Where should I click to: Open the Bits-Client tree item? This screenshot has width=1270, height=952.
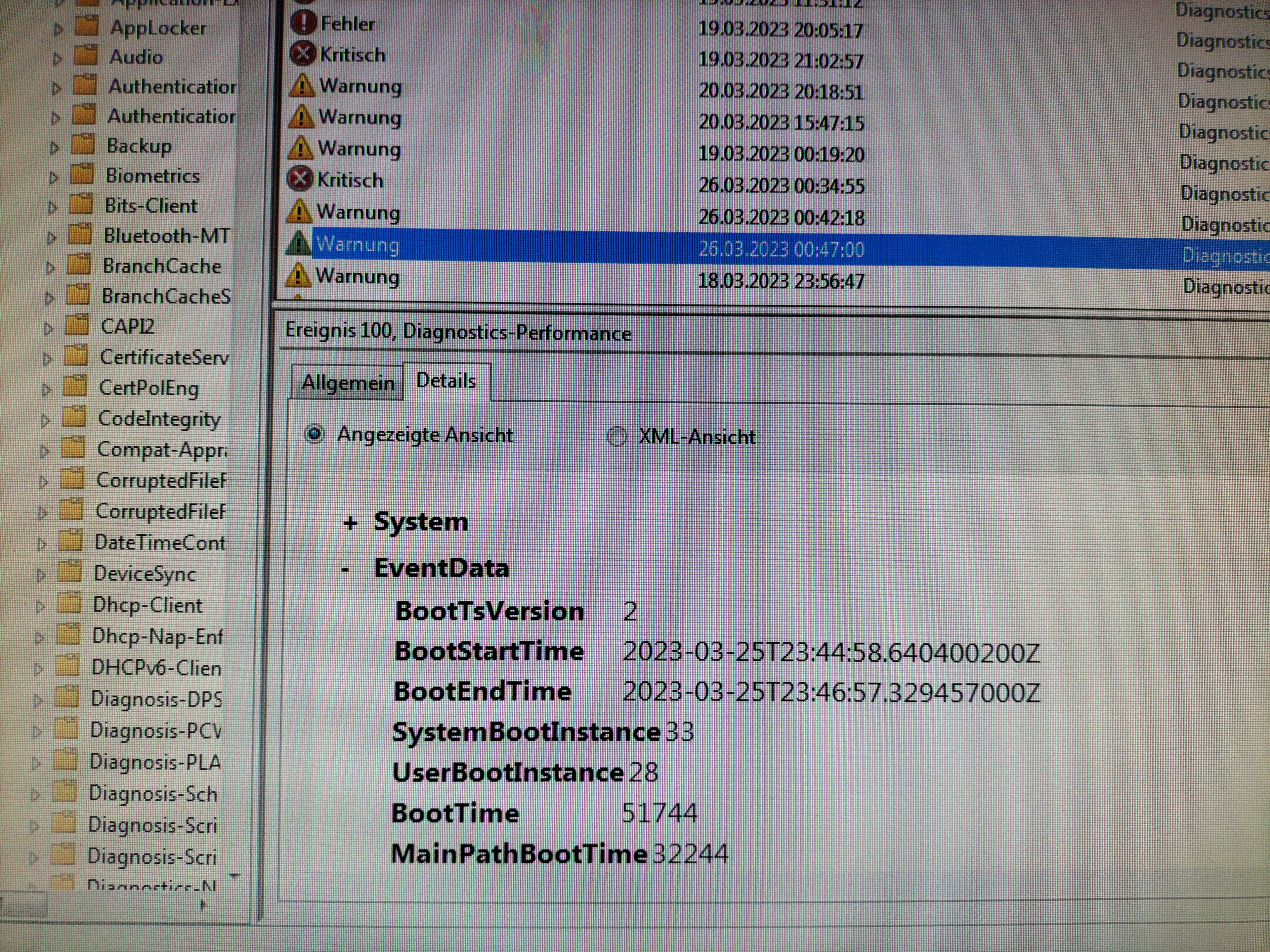(x=150, y=205)
